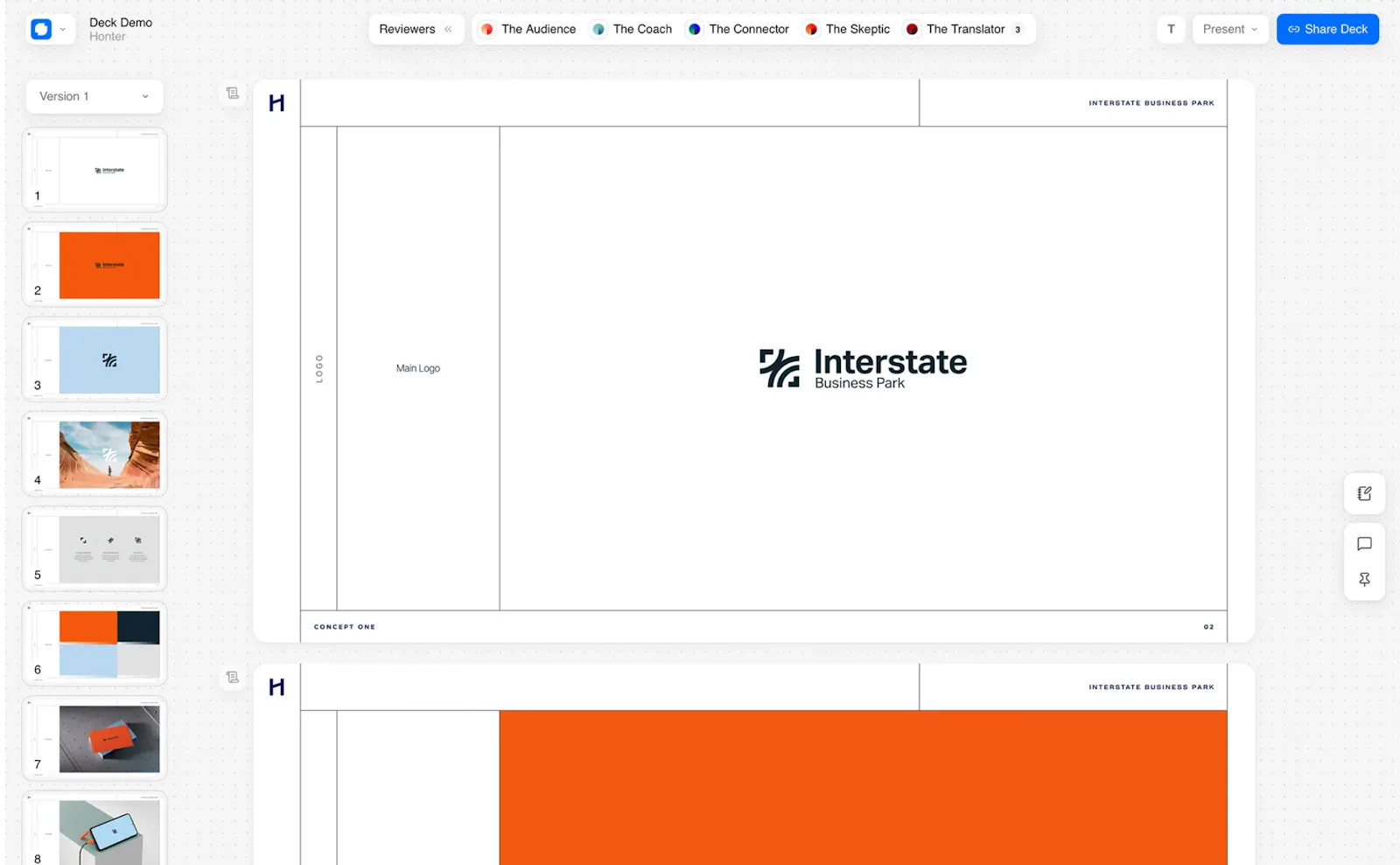The height and width of the screenshot is (865, 1400).
Task: Select The Audience reviewer
Action: coord(528,29)
